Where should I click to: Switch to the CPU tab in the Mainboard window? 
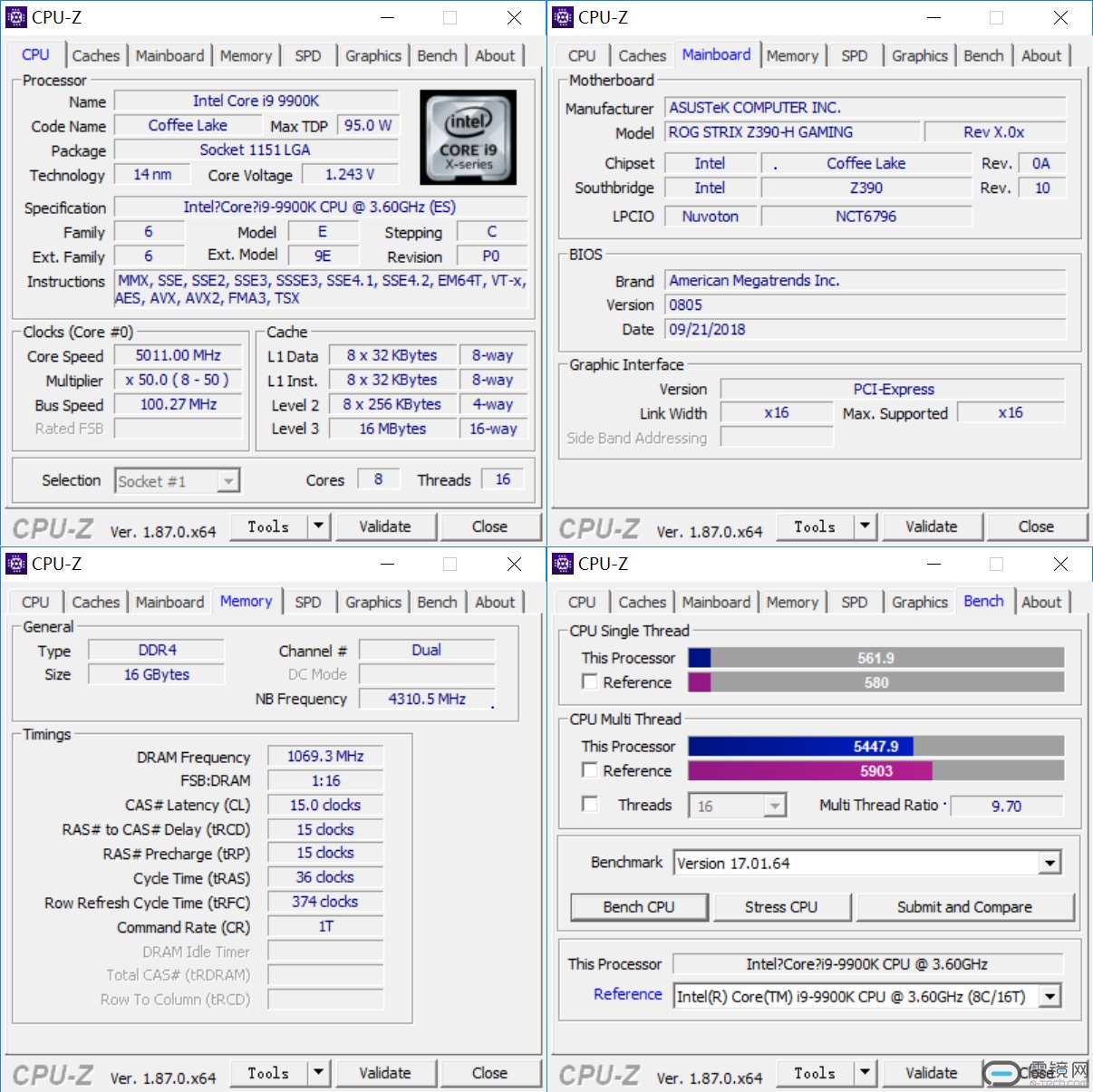click(x=582, y=56)
